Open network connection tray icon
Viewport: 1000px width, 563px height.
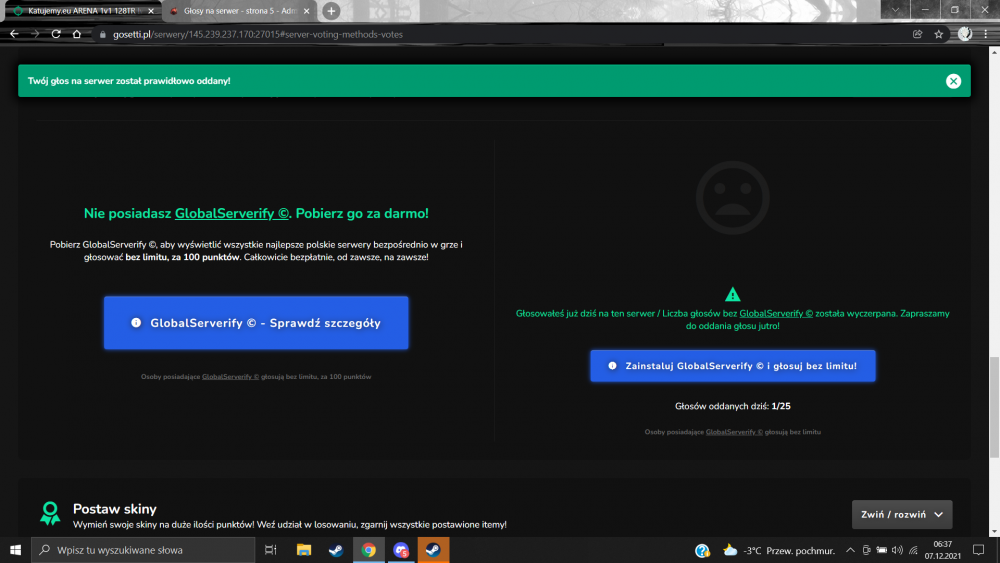coord(913,550)
